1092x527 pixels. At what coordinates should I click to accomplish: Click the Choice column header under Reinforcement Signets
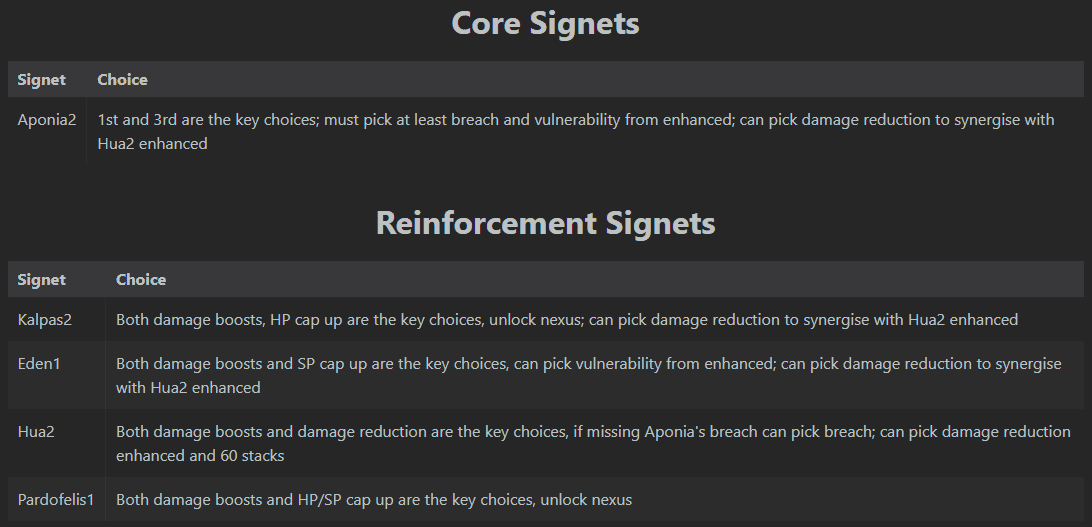coord(141,279)
